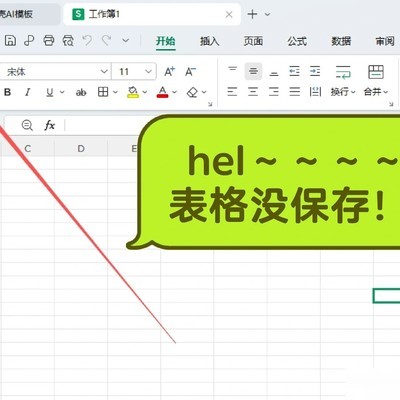Toggle vertical middle alignment
The height and width of the screenshot is (400, 400).
pyautogui.click(x=253, y=71)
